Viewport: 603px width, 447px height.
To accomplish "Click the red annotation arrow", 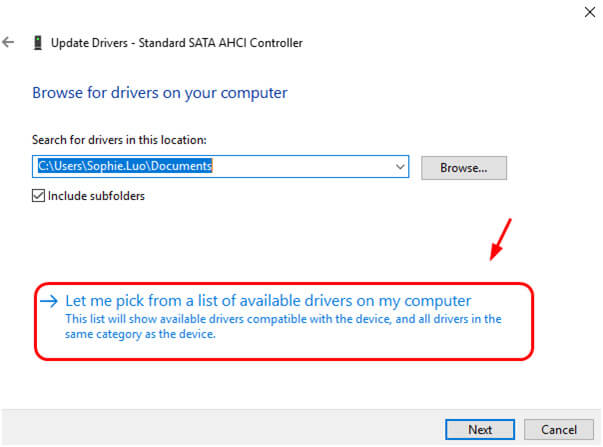I will [x=500, y=239].
